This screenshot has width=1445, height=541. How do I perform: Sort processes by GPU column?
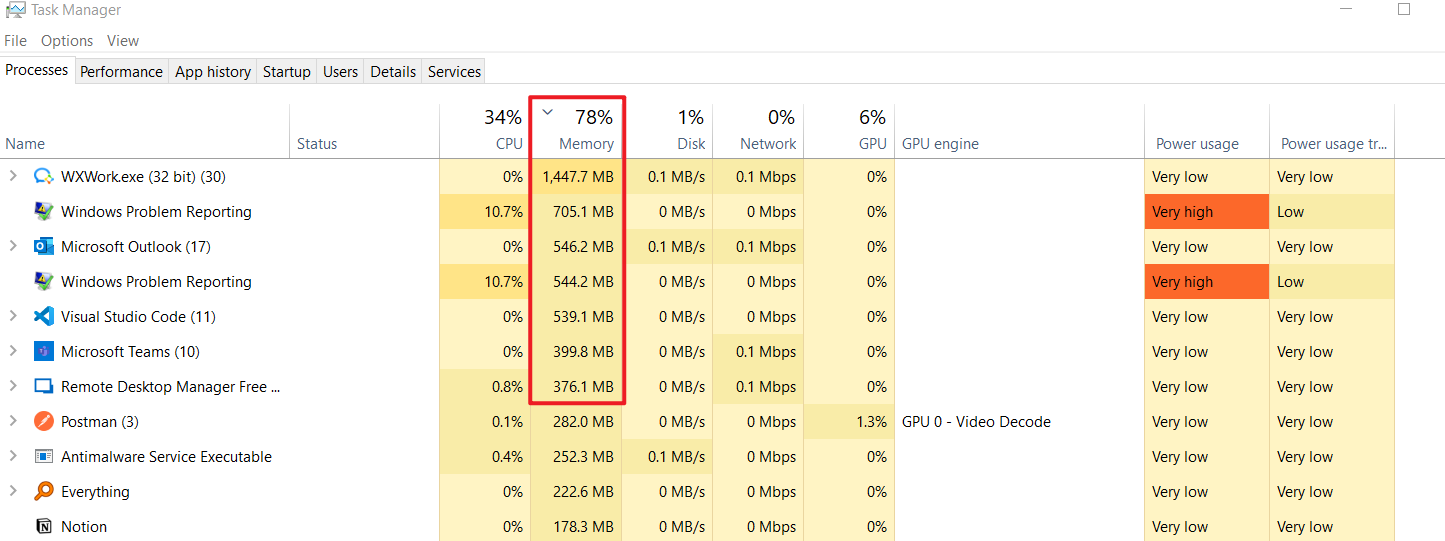(x=849, y=131)
